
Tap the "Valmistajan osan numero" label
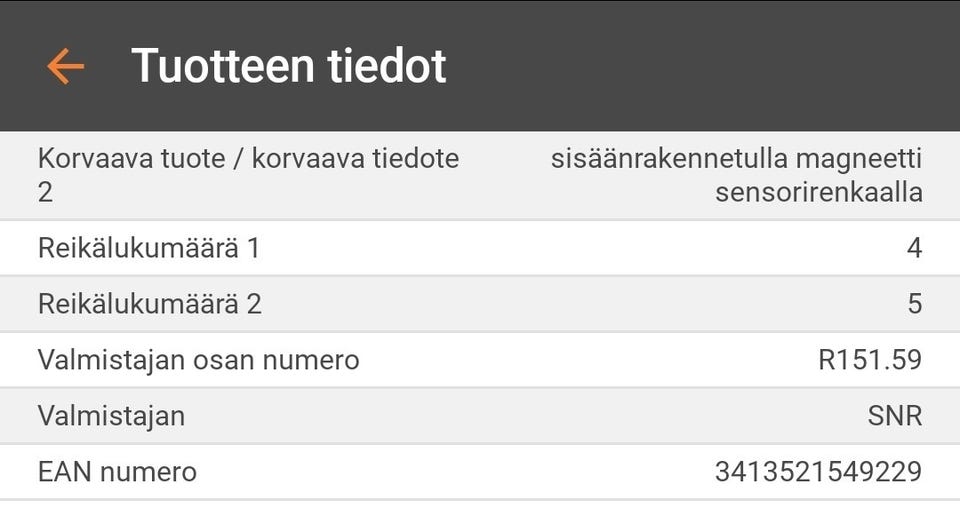(198, 360)
